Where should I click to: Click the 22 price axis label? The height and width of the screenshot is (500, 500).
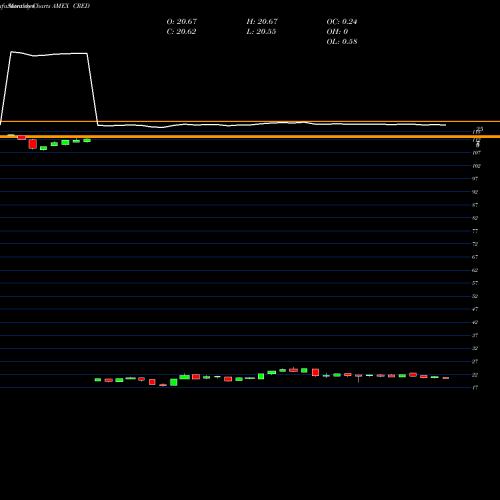475,375
